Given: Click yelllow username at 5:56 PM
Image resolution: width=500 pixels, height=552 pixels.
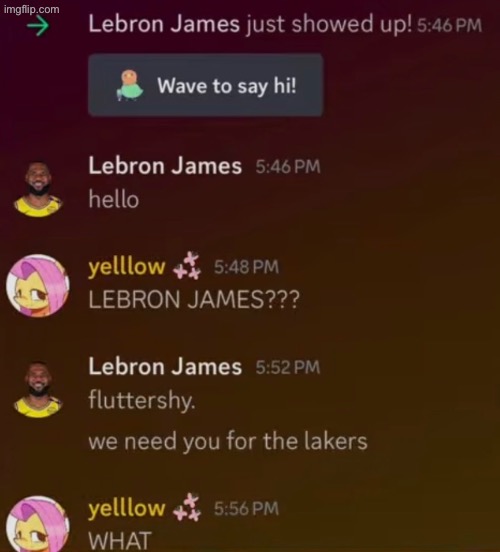Looking at the screenshot, I should coord(127,508).
